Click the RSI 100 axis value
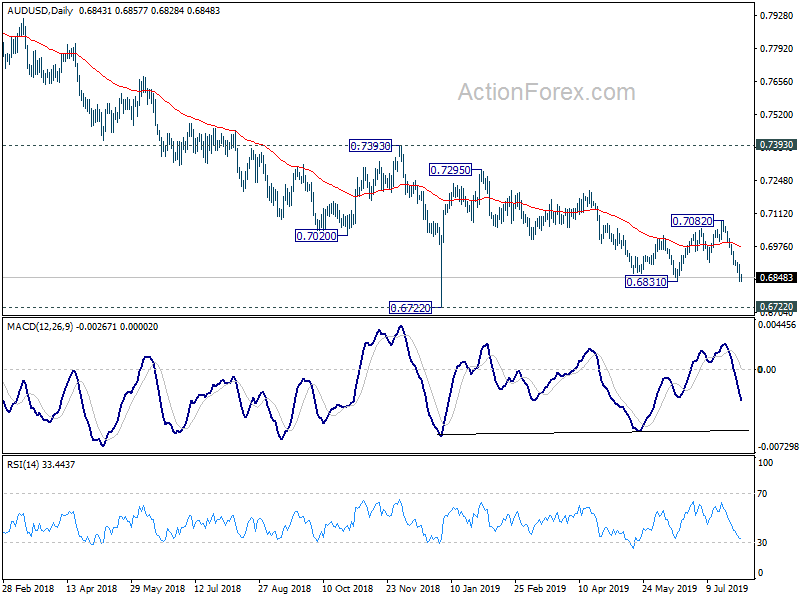Viewport: 800px width, 600px height. point(765,463)
